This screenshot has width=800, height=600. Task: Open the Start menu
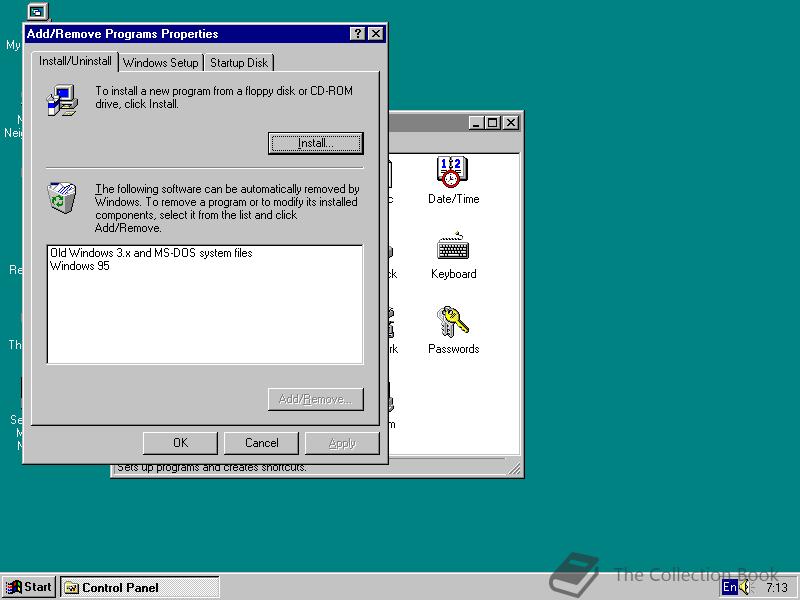tap(29, 587)
